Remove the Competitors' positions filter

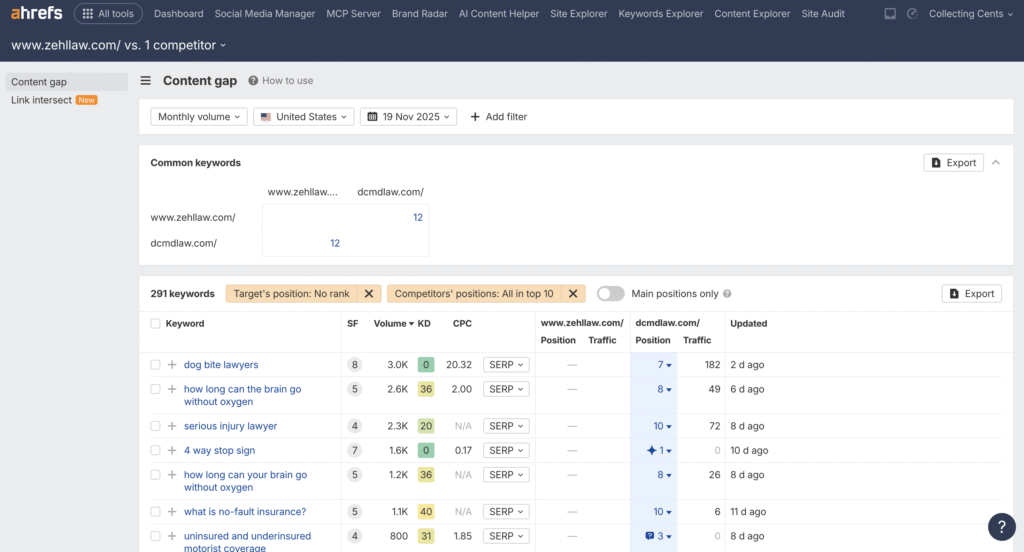[x=573, y=294]
